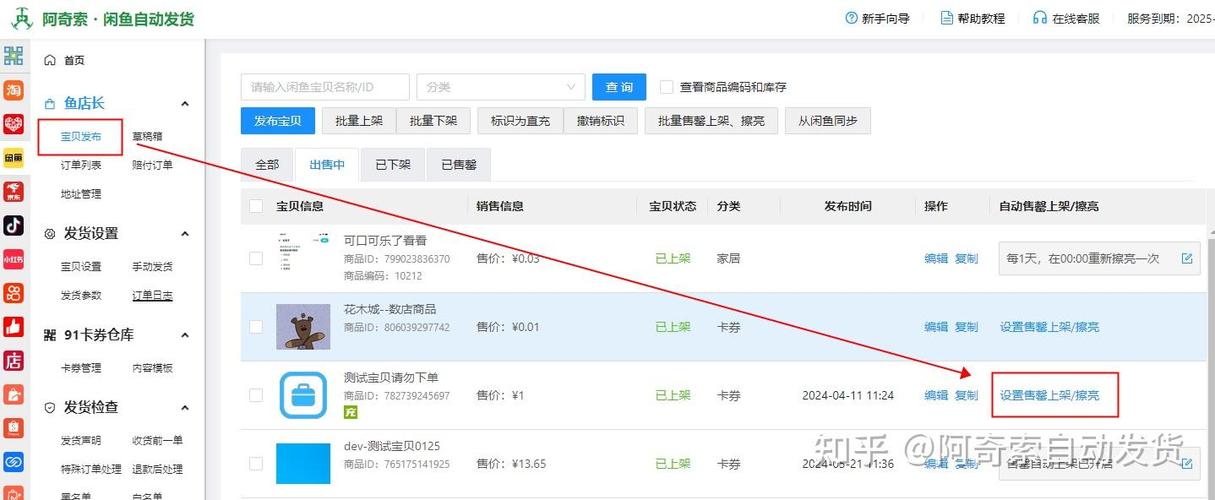Click 设置售罄上架/擦亮 for 花木城--数店商品
The height and width of the screenshot is (500, 1215).
(1050, 327)
